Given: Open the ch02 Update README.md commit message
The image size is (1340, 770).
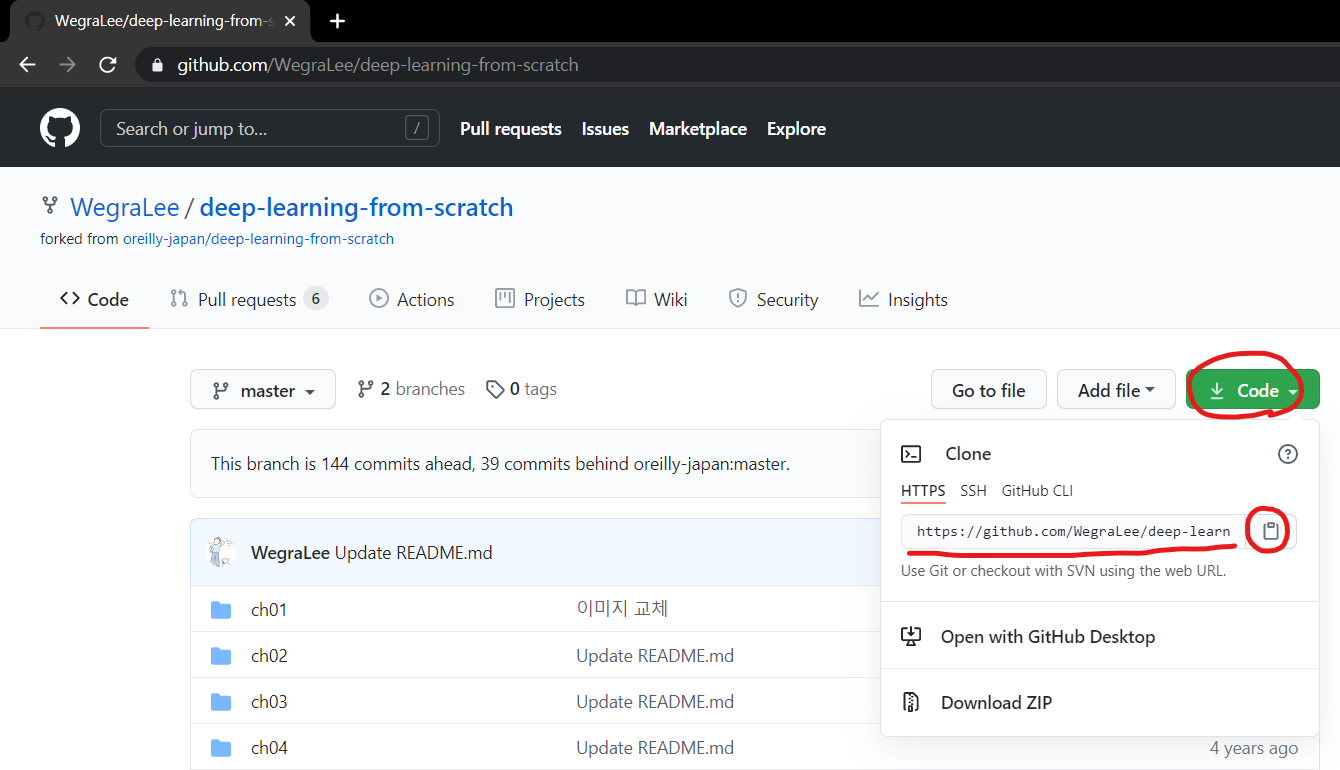Looking at the screenshot, I should click(x=655, y=656).
